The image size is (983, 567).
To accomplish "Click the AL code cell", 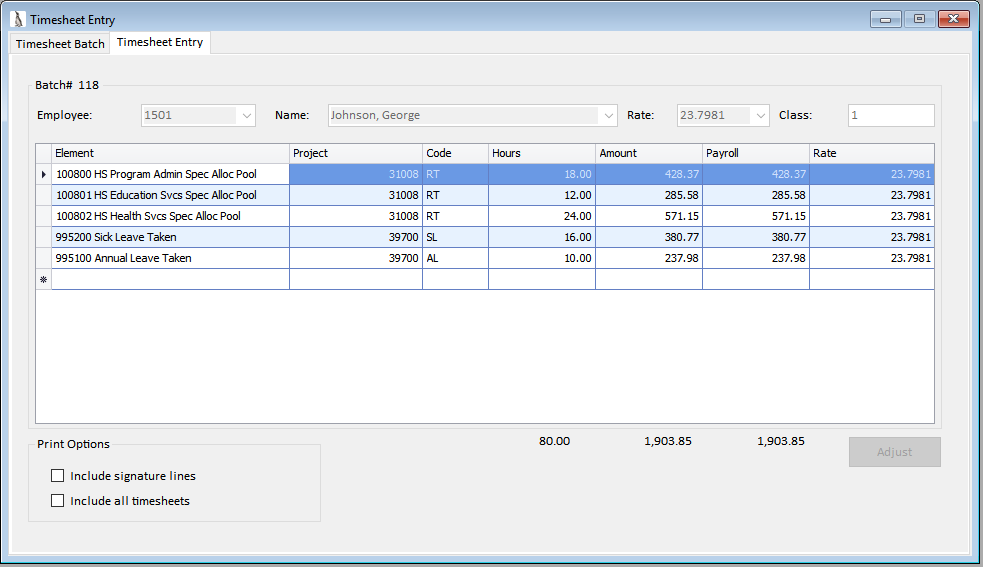I will tap(455, 258).
